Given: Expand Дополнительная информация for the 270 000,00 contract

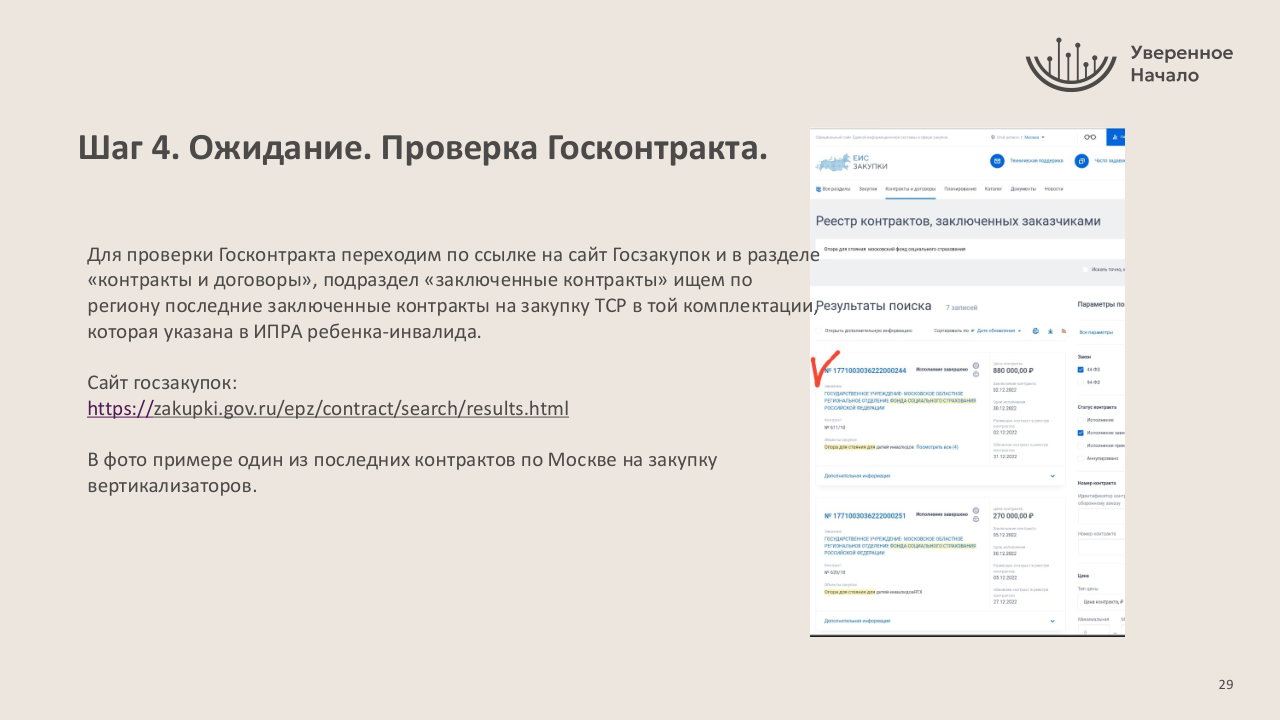Looking at the screenshot, I should point(939,621).
